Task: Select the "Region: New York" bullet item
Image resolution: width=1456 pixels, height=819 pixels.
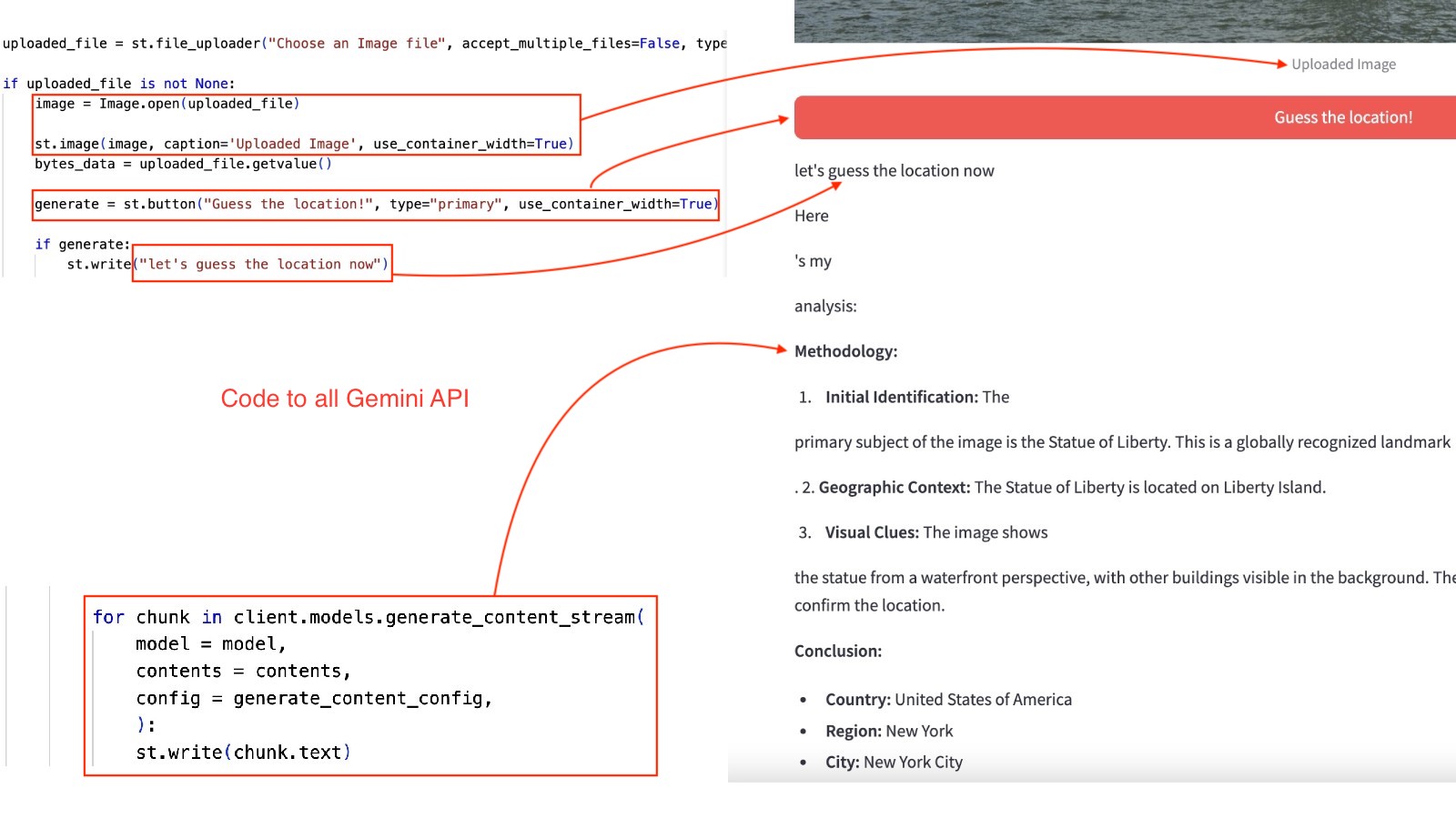Action: point(888,731)
